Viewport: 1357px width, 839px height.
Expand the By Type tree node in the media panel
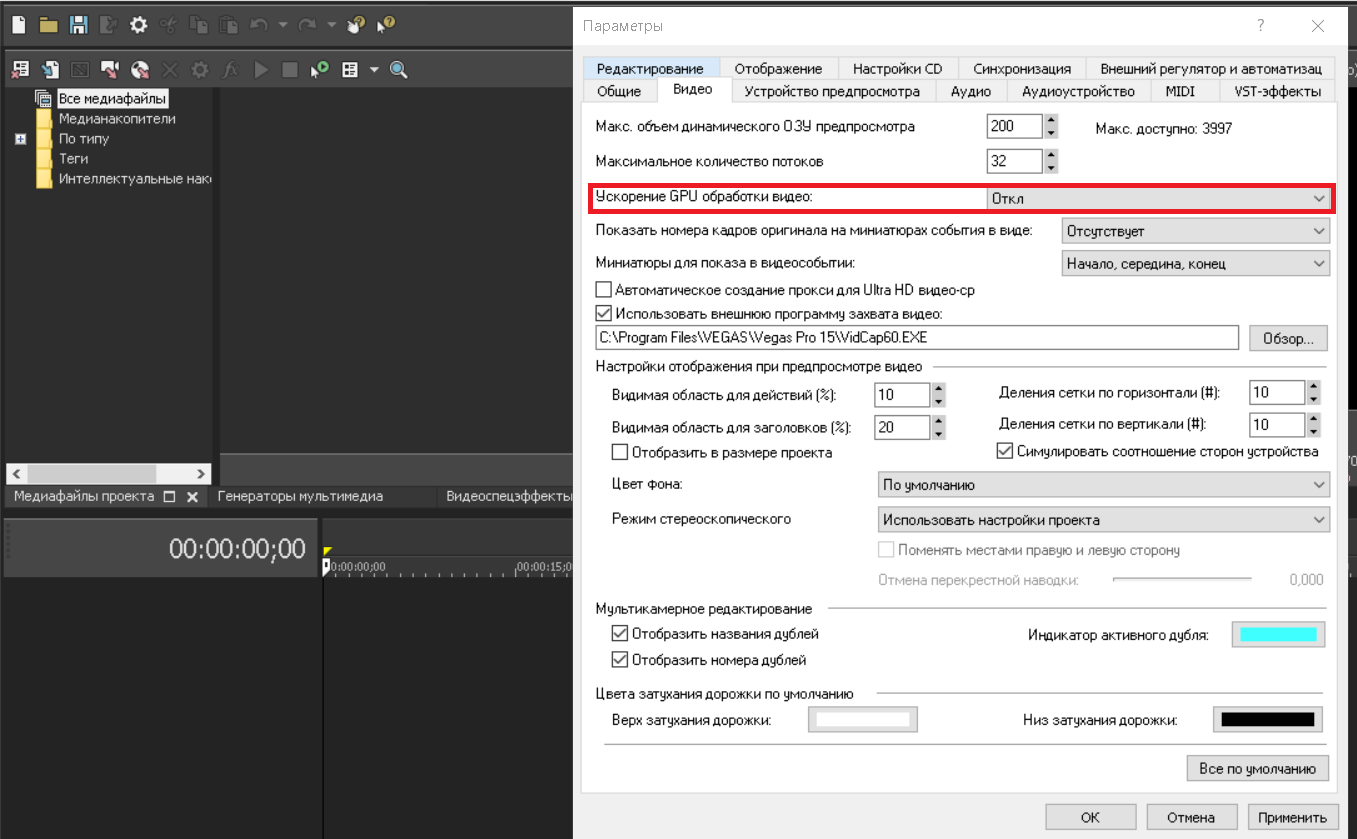(x=20, y=139)
